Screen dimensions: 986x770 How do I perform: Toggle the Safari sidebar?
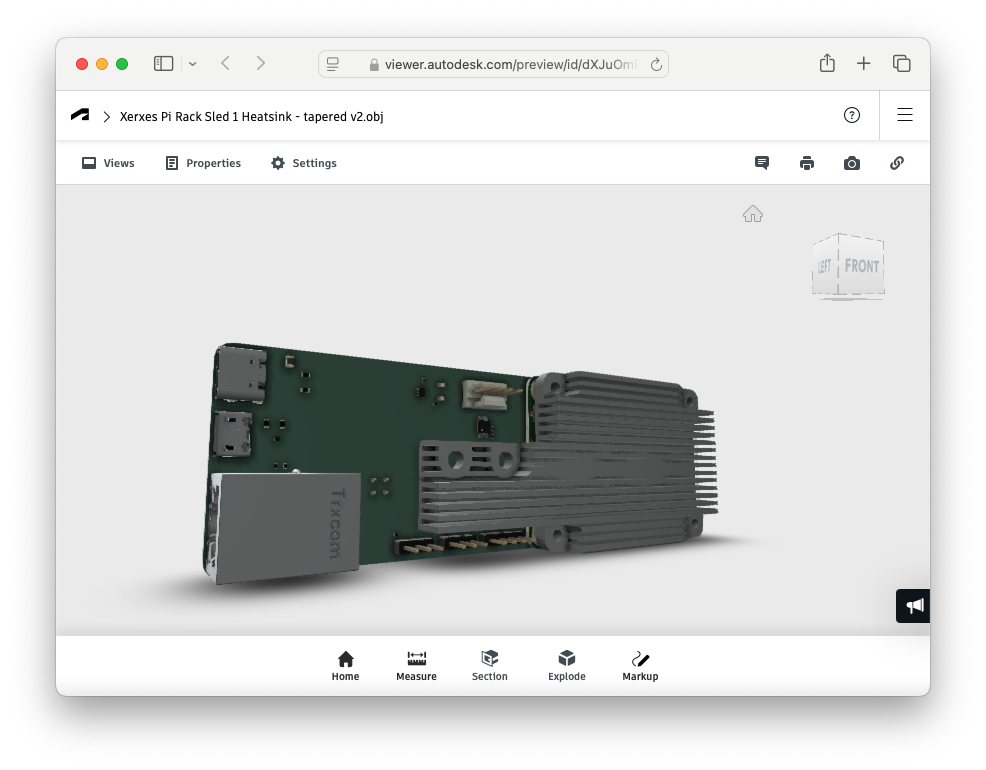click(163, 64)
